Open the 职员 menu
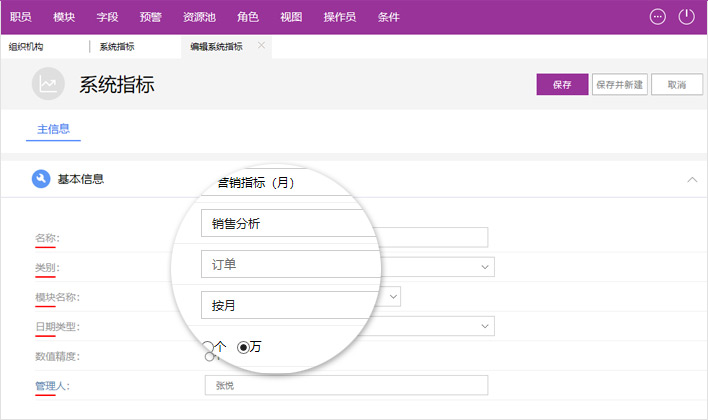 coord(21,17)
